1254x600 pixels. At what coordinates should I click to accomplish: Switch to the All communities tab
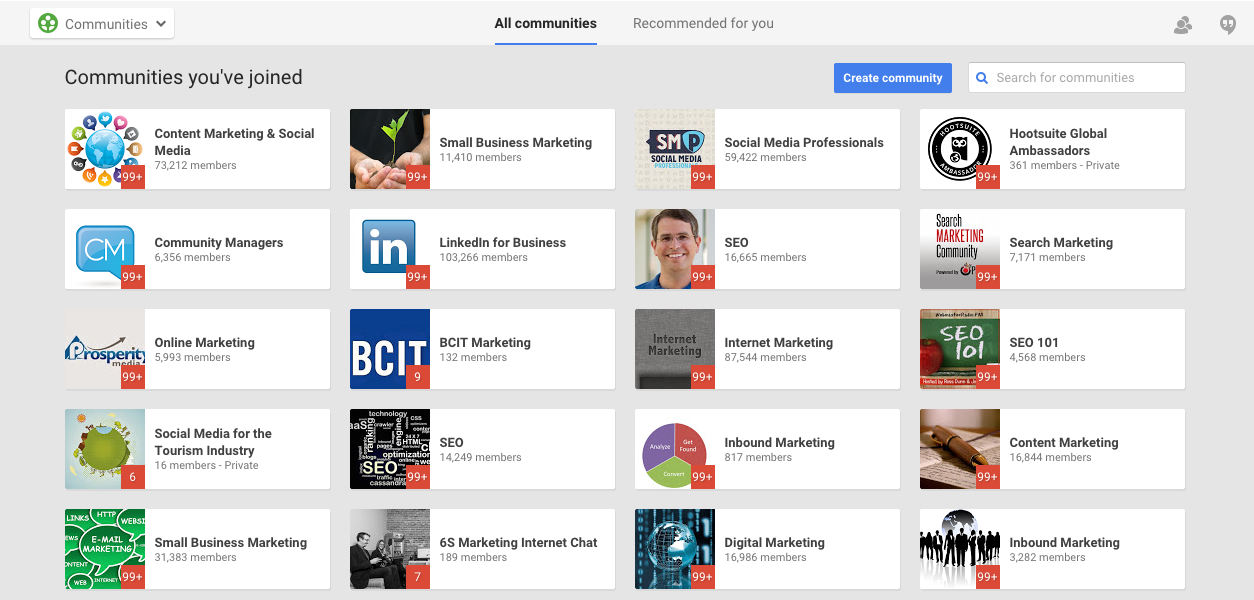pos(545,23)
